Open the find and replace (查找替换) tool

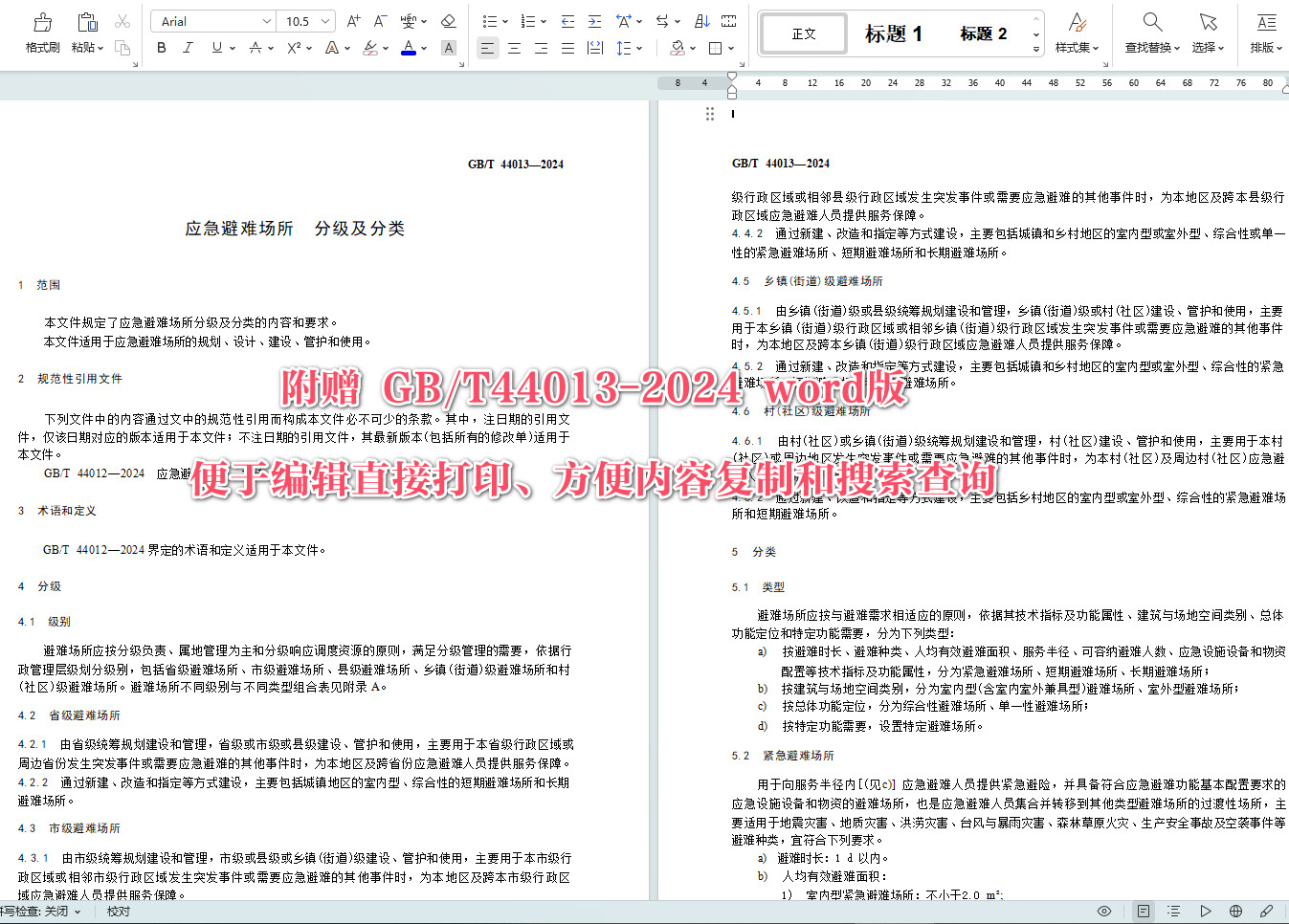[x=1150, y=34]
